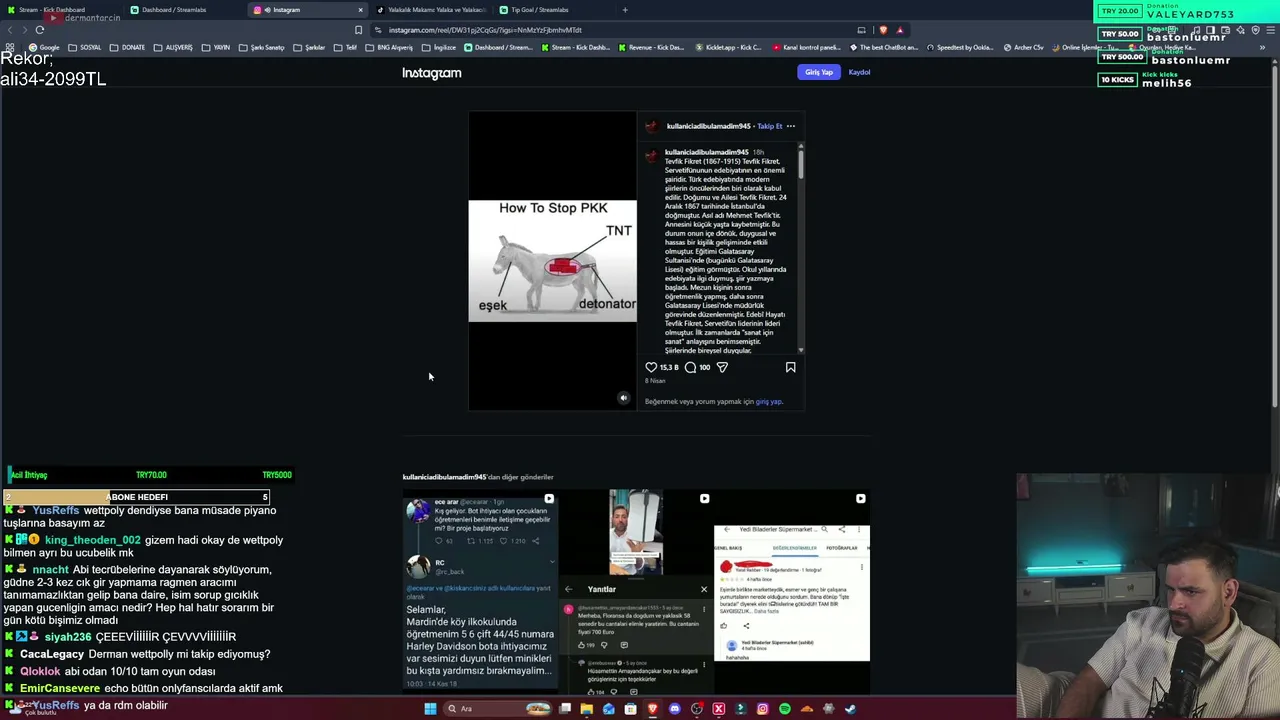Viewport: 1280px width, 720px height.
Task: Open the İngilizce bookmarks folder
Action: click(x=439, y=47)
